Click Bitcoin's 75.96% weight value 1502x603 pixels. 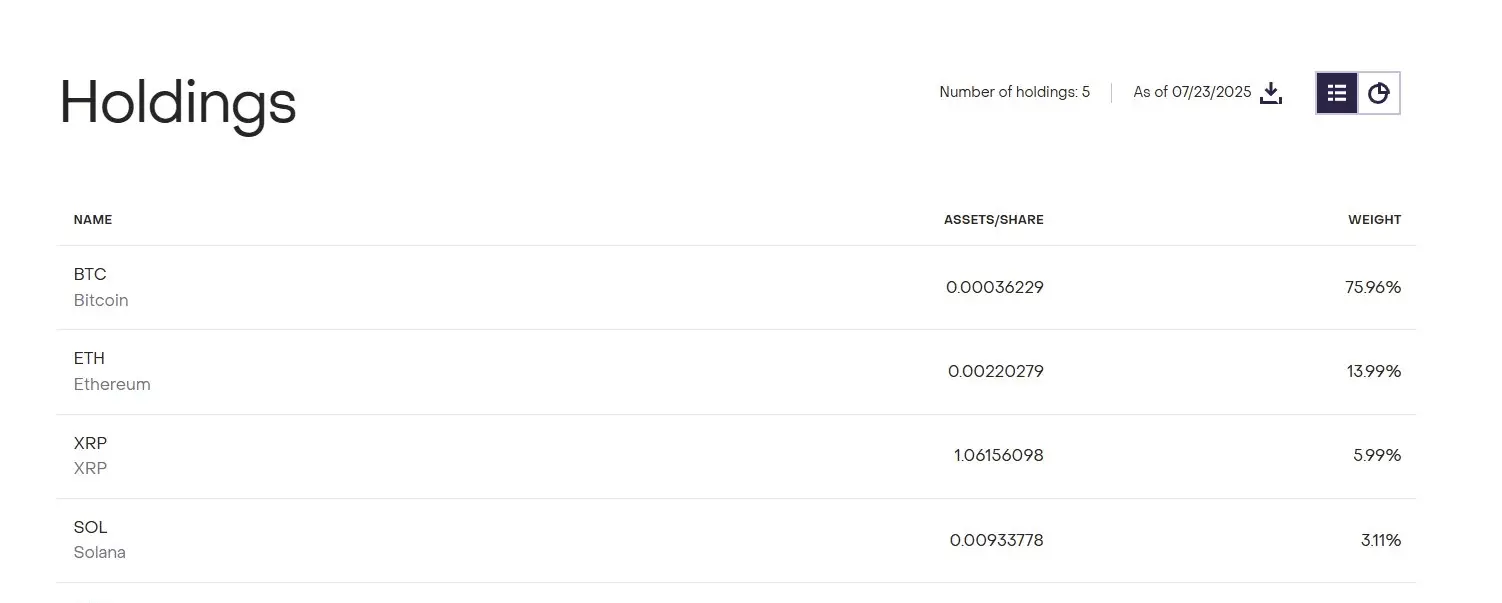coord(1373,288)
